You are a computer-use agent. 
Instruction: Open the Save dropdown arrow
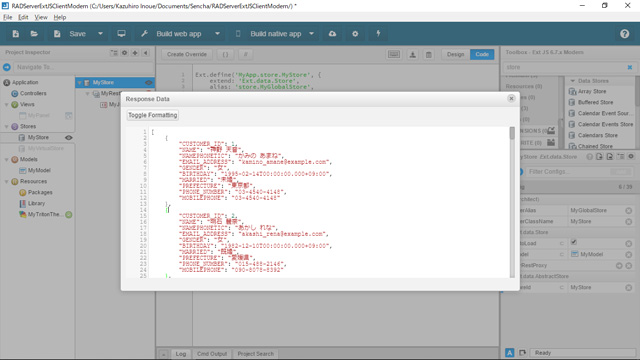coord(100,34)
